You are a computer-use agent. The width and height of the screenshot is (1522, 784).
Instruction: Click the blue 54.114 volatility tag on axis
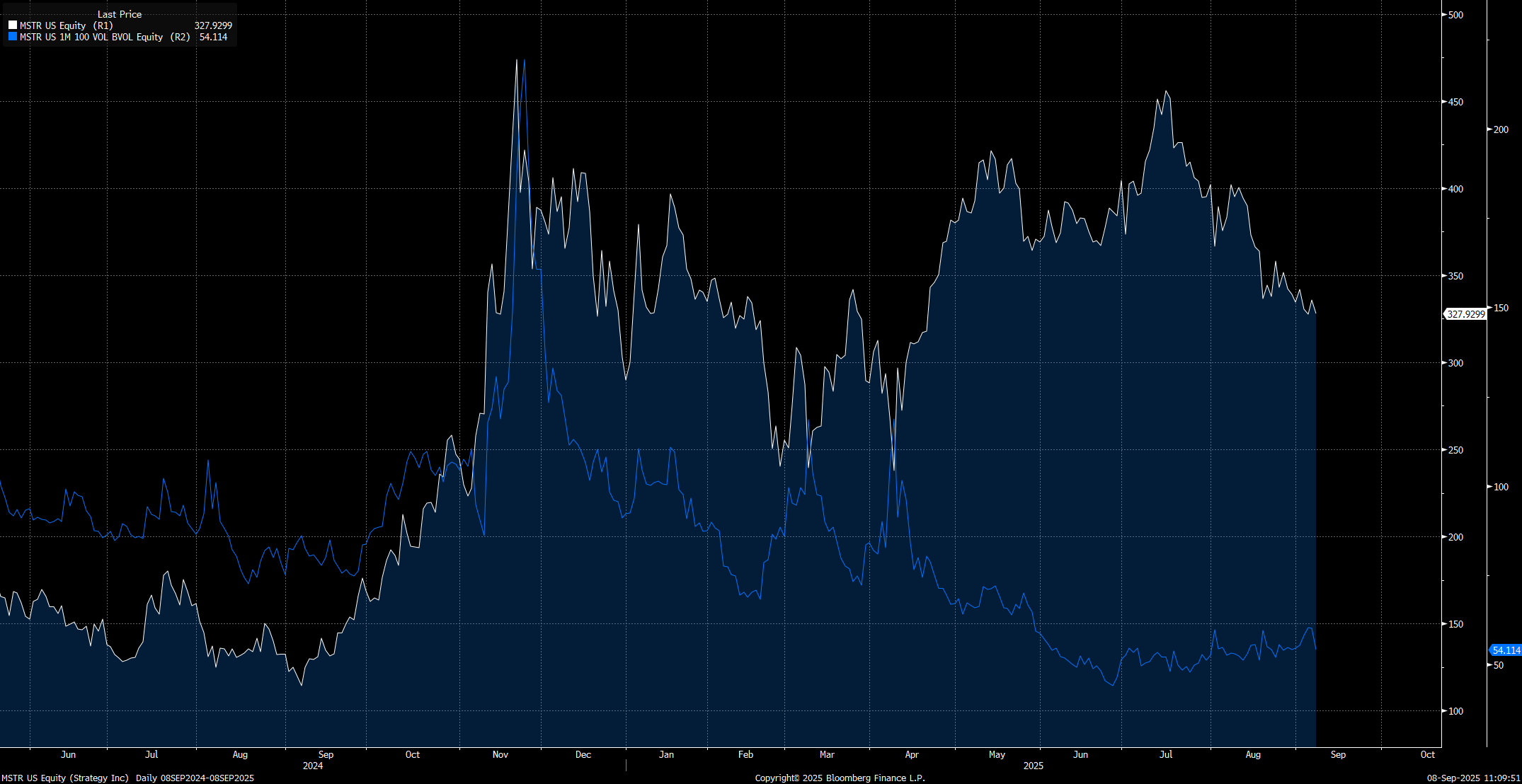point(1505,650)
